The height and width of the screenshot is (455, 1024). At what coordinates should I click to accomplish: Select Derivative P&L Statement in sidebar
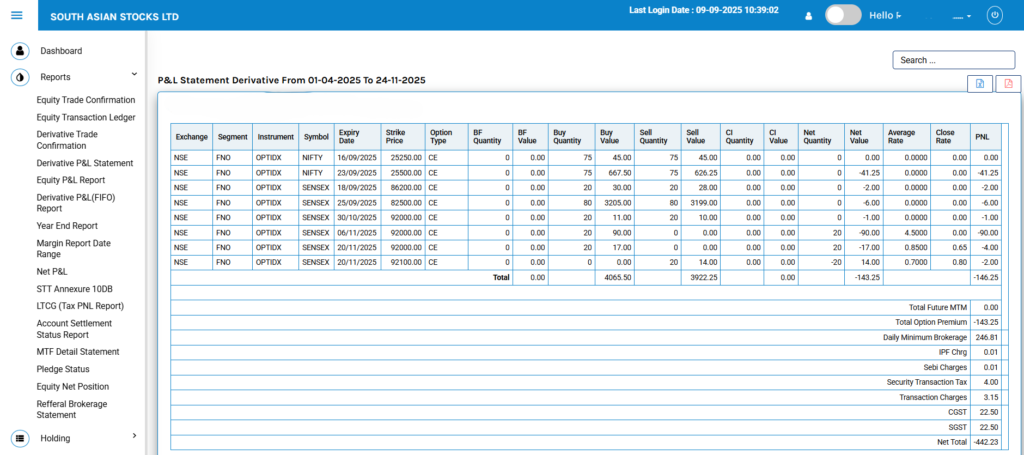coord(84,163)
